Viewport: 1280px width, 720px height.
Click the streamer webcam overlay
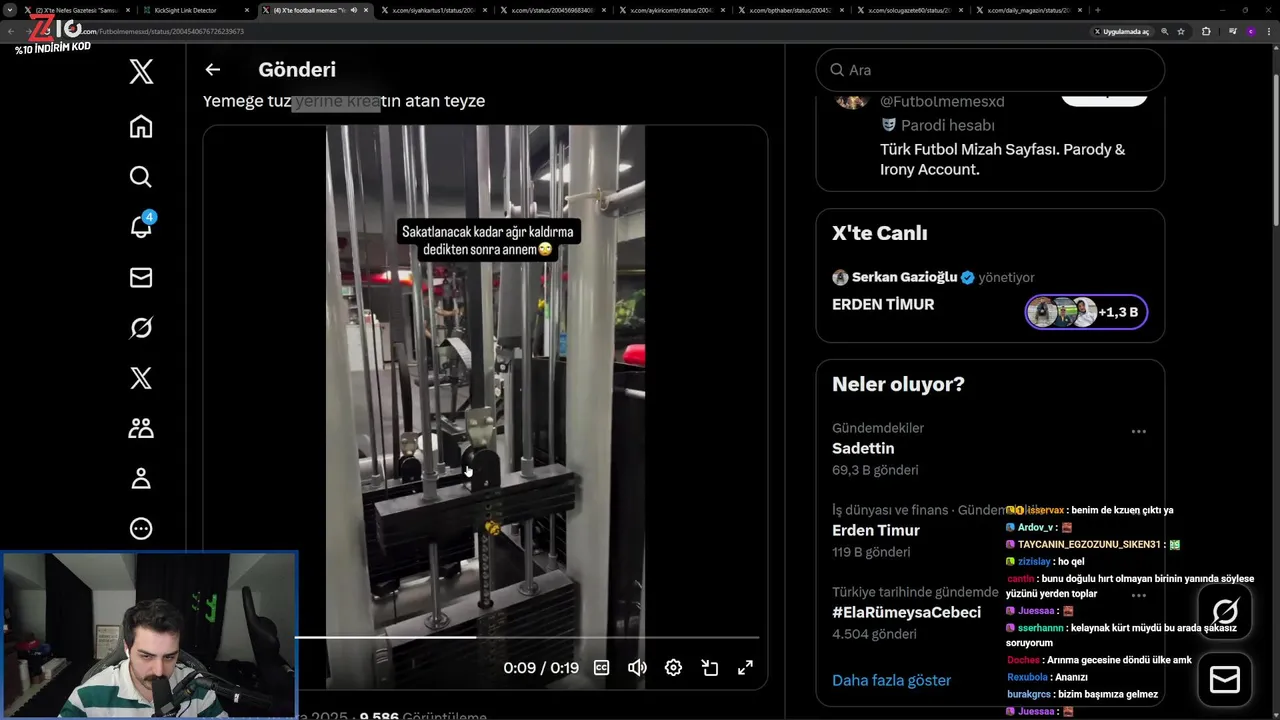pos(149,636)
